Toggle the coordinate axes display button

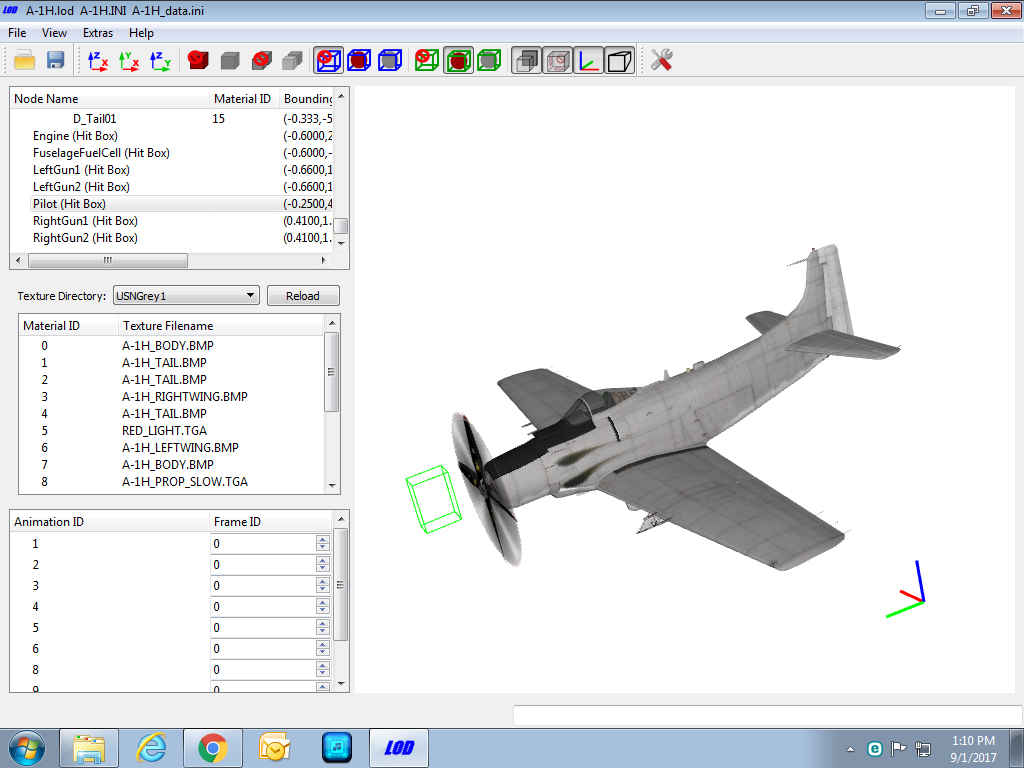[x=588, y=61]
